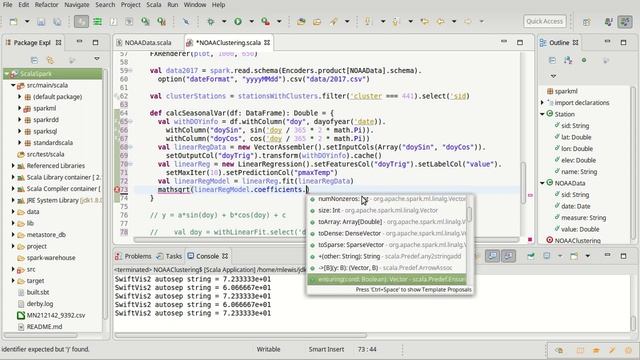This screenshot has height=360, width=640.
Task: Expand the Referenced Libraries node
Action: click(13, 166)
